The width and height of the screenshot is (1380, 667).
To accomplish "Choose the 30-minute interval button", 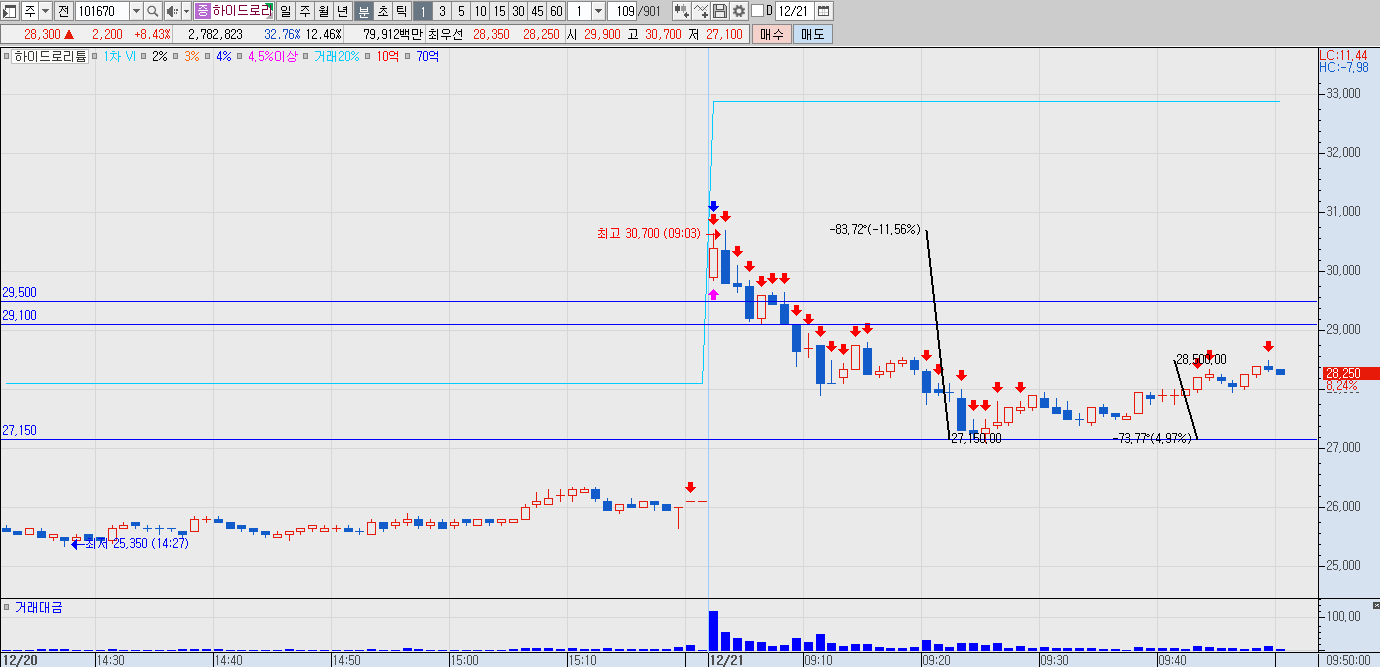I will [x=518, y=11].
